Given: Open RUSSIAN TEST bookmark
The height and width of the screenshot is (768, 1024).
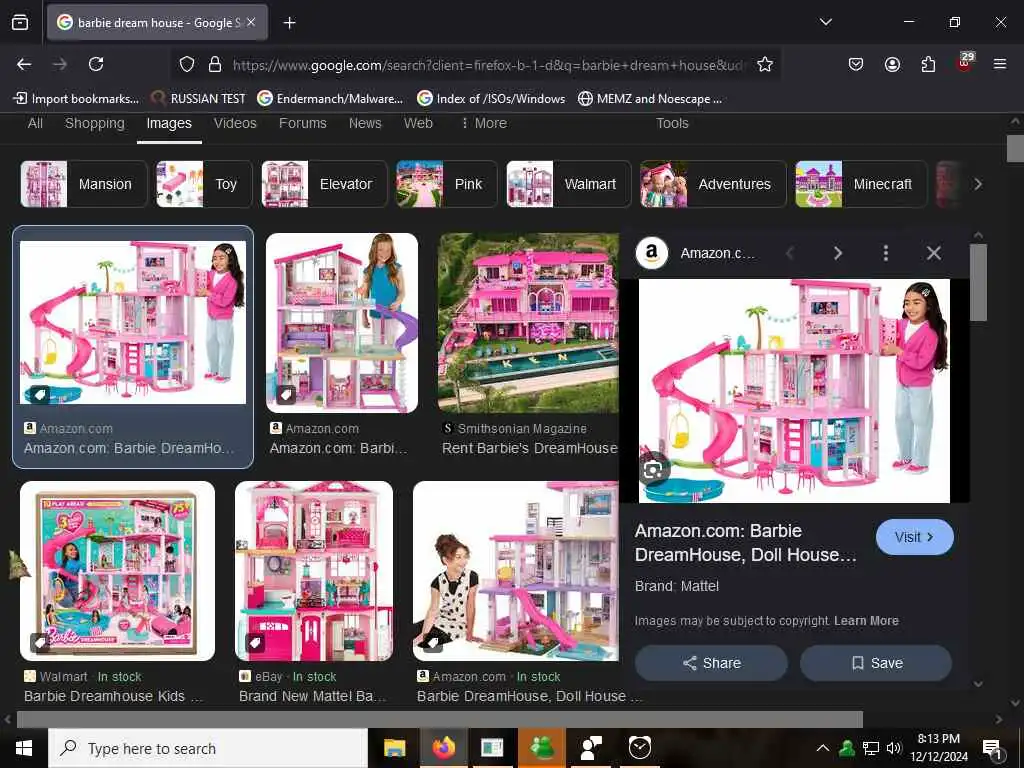Looking at the screenshot, I should pos(199,99).
